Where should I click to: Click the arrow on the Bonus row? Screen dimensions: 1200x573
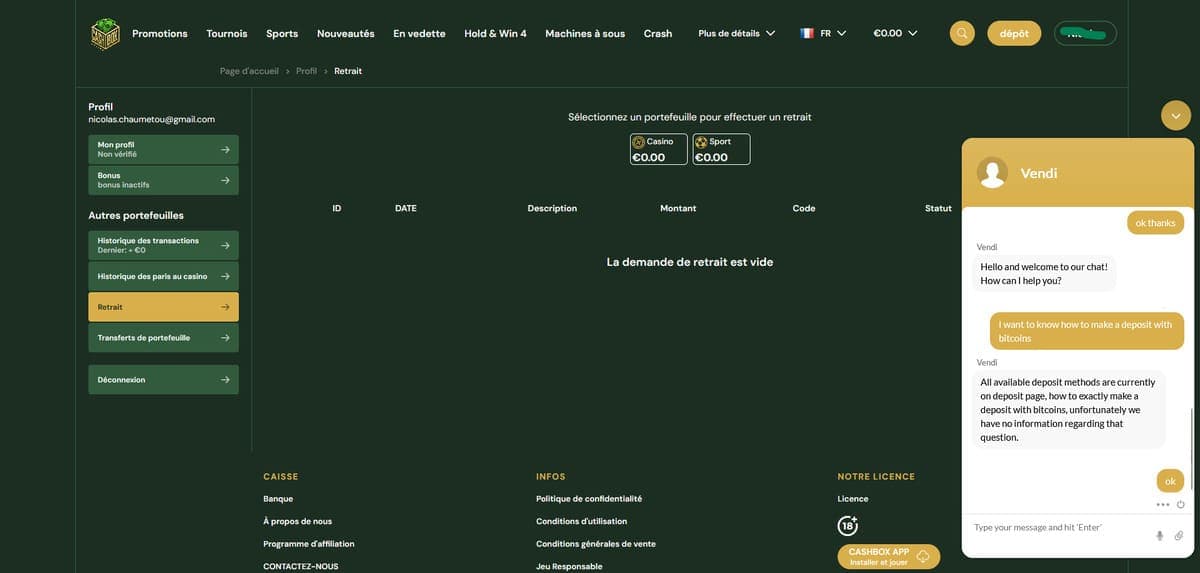pyautogui.click(x=225, y=180)
